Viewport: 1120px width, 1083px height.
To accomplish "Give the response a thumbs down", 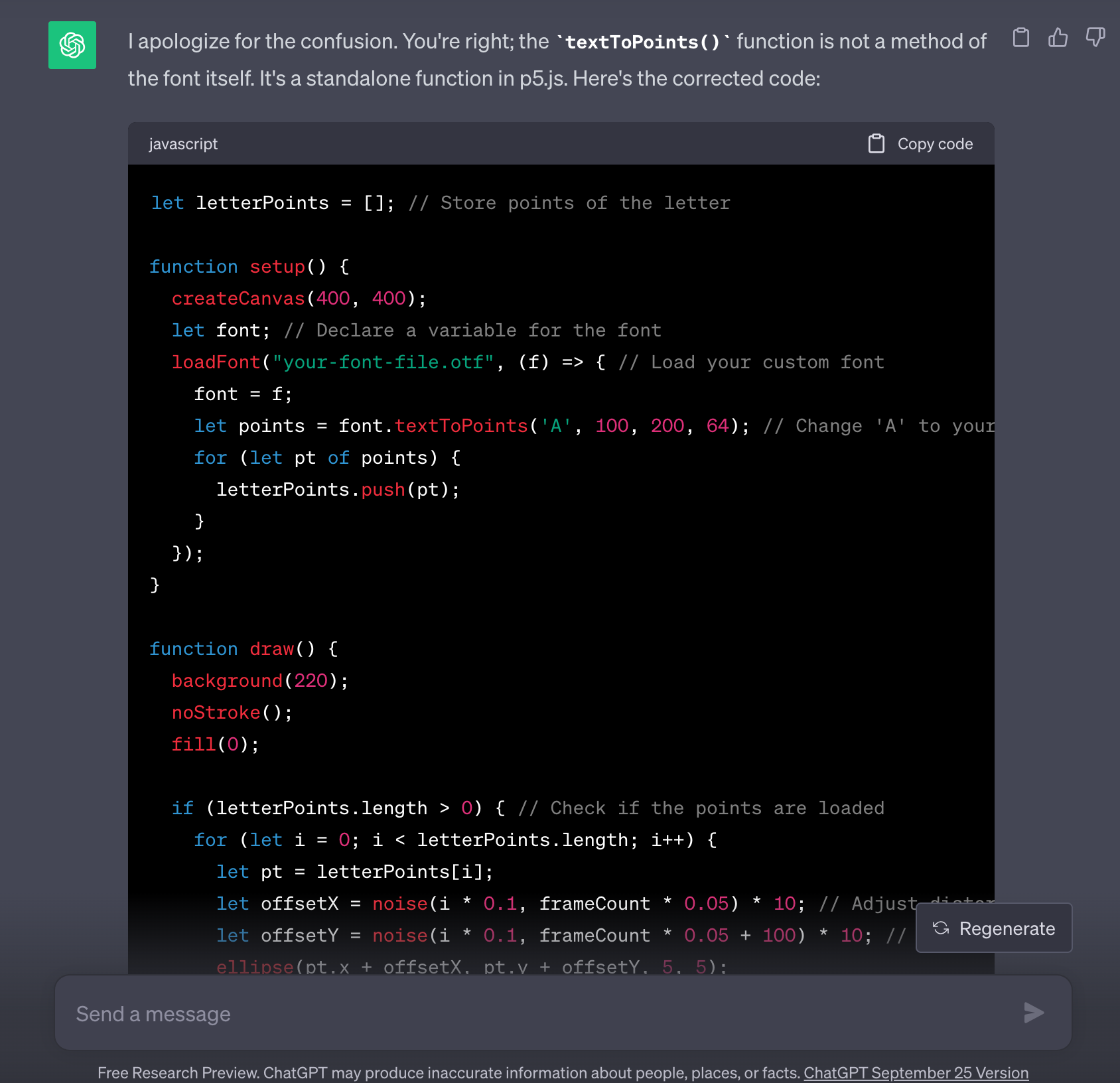I will (1095, 38).
